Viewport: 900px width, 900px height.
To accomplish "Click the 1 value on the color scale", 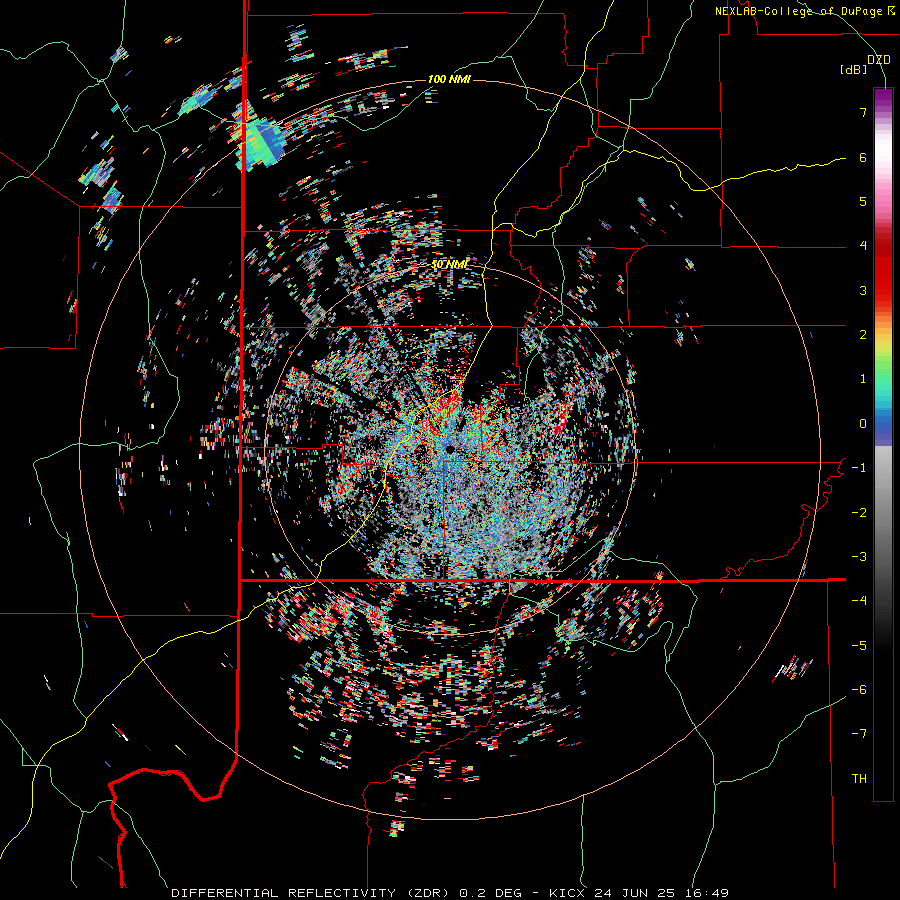I will click(x=863, y=379).
